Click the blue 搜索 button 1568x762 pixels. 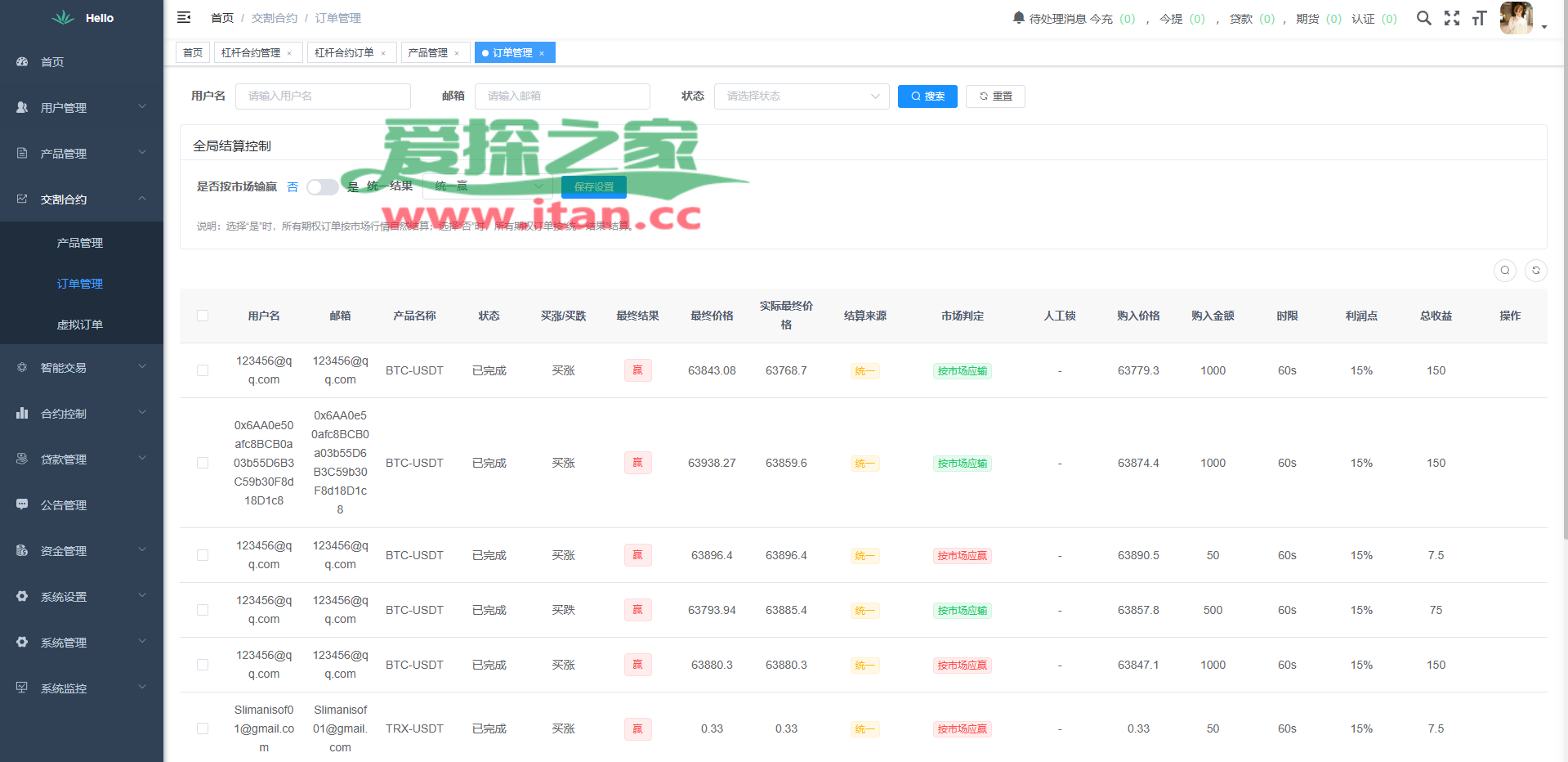[x=927, y=96]
